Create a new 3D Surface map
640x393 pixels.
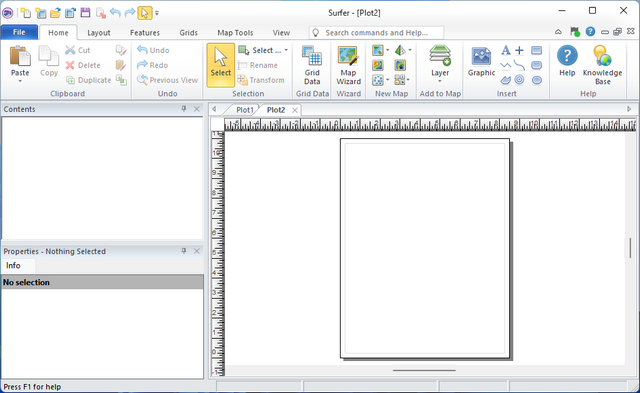coord(400,50)
